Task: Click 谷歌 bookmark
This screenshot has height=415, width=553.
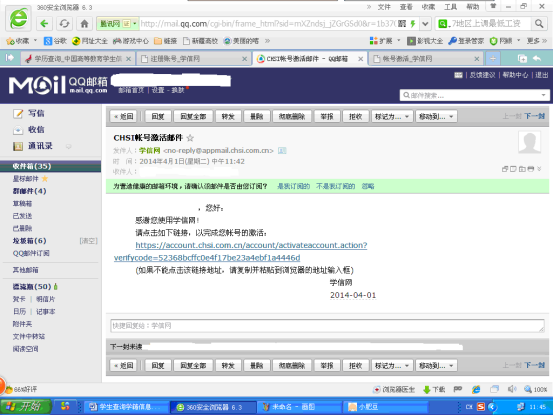Action: 55,41
